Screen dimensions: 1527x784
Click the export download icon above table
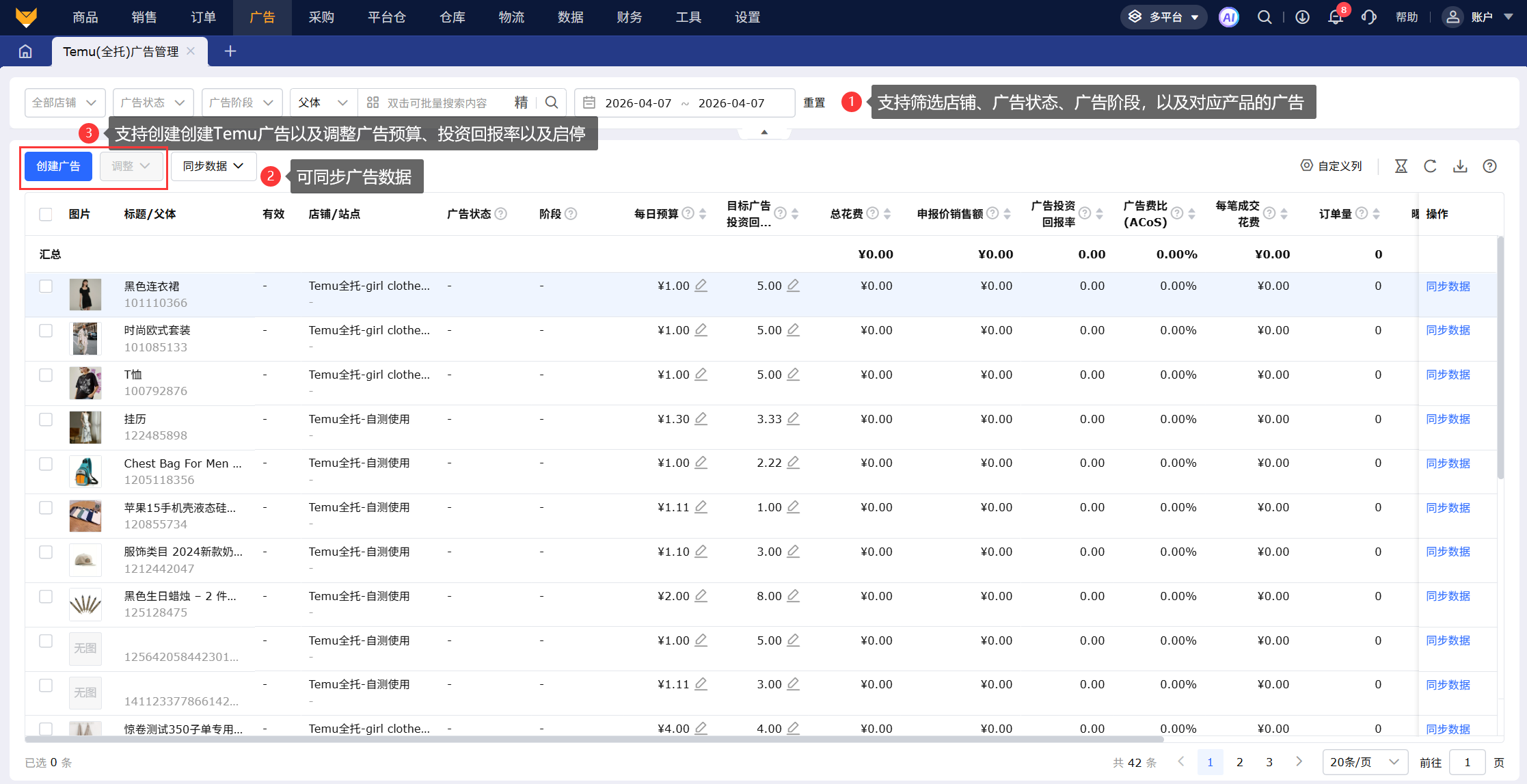click(x=1460, y=166)
